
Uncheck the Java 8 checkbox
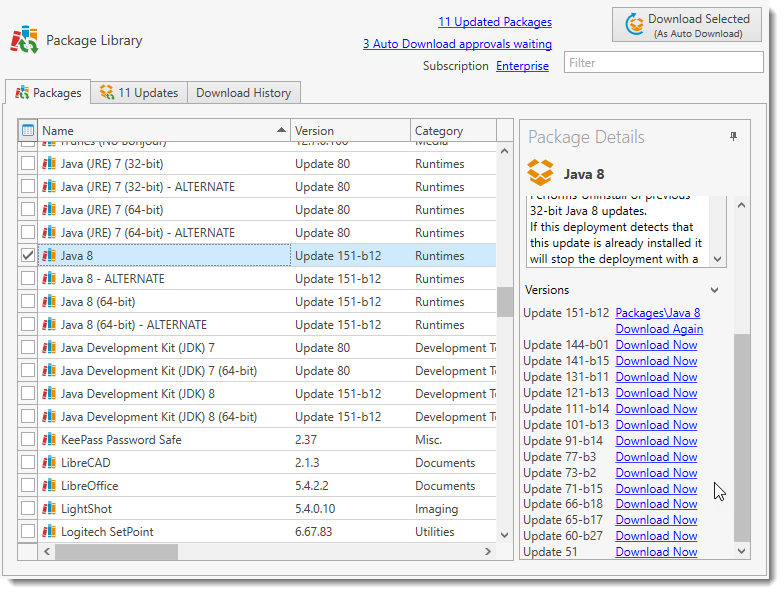tap(28, 256)
